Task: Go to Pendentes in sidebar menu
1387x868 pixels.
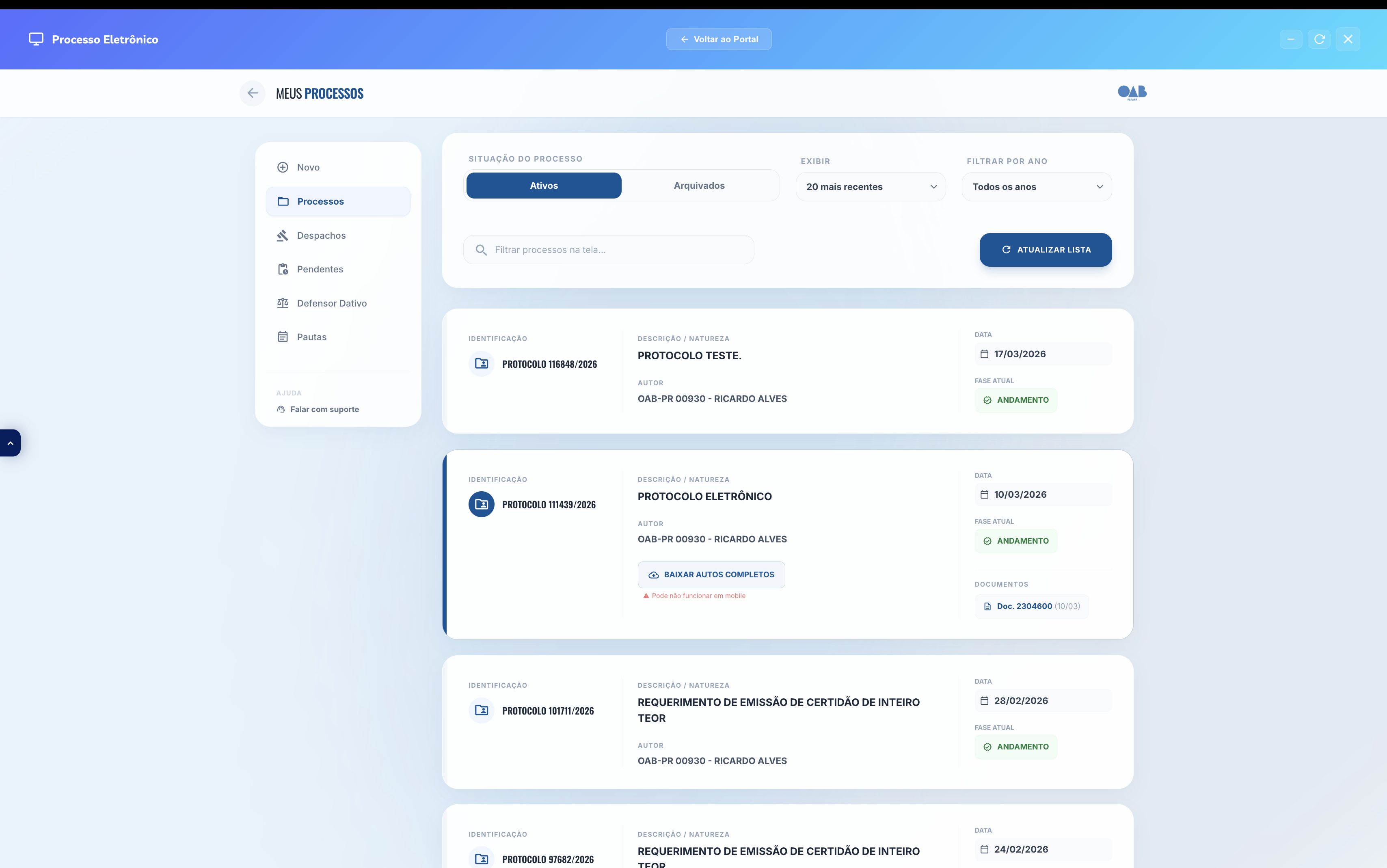Action: pyautogui.click(x=320, y=269)
